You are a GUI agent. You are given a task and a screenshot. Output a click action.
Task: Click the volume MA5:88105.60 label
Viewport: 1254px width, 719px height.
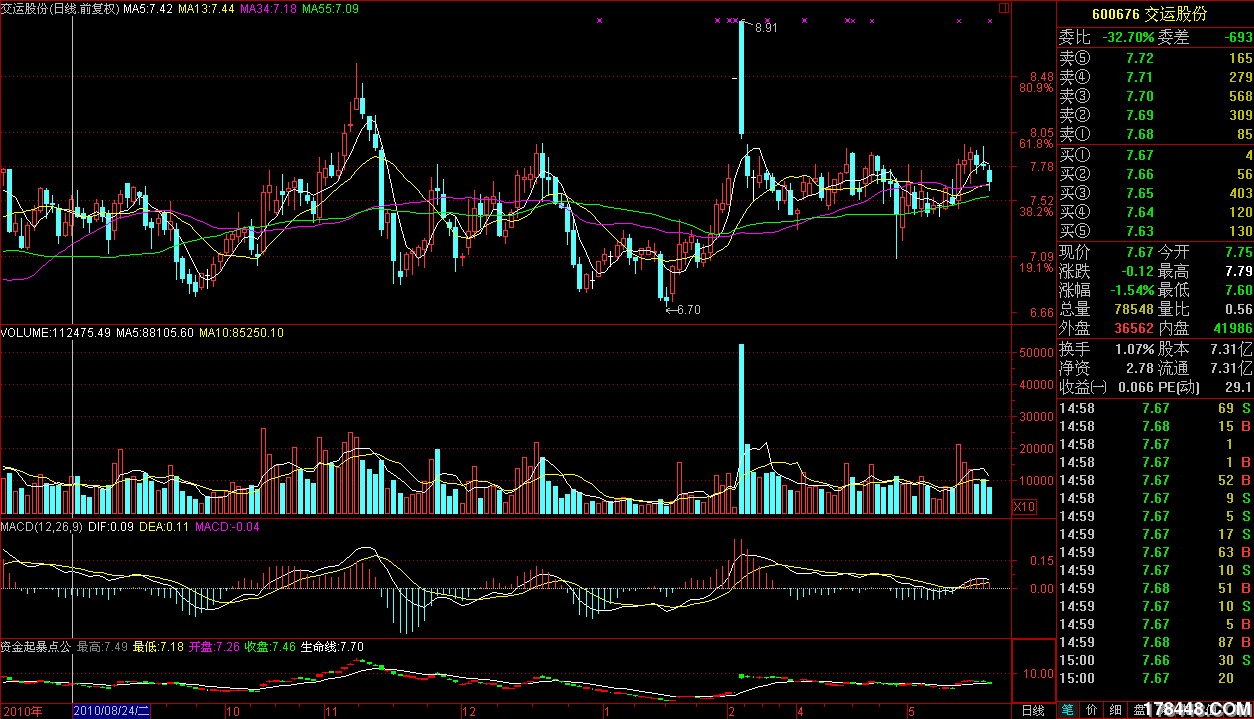coord(155,333)
